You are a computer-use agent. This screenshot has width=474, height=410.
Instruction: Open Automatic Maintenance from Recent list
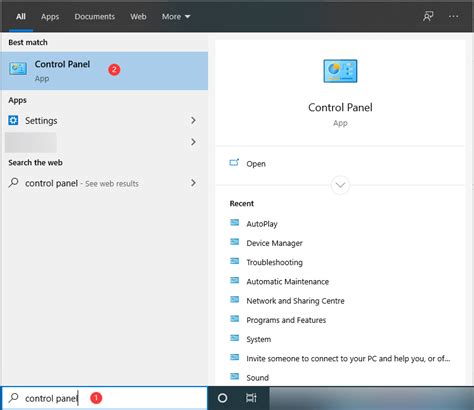[288, 282]
